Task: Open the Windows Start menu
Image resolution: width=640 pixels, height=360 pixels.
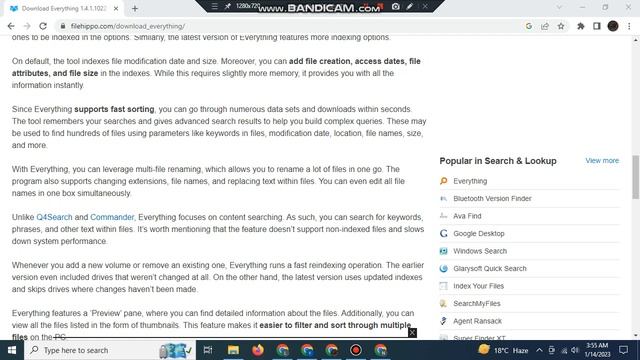Action: click(x=12, y=350)
